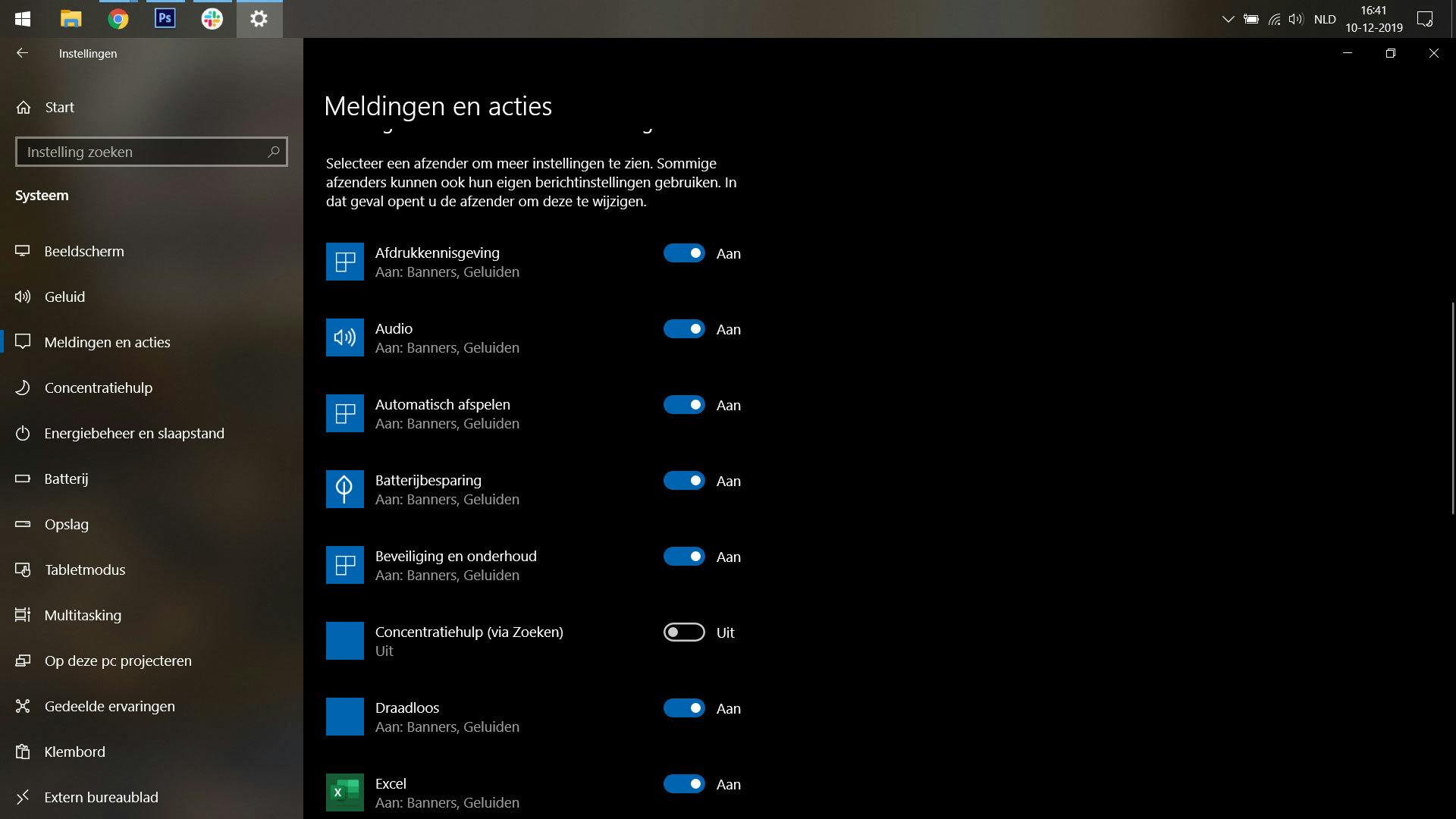Click the Excel app icon
Viewport: 1456px width, 819px height.
pyautogui.click(x=344, y=792)
